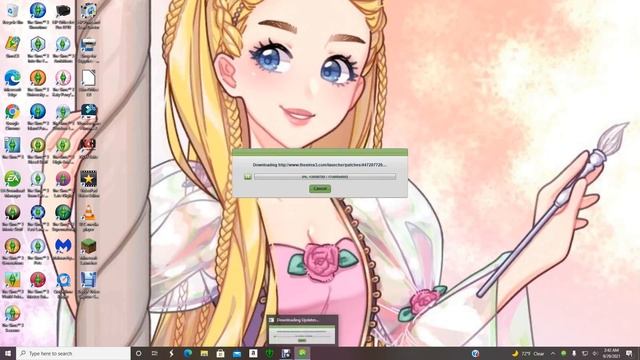Open the floppy disk desktop shortcut

(x=89, y=285)
